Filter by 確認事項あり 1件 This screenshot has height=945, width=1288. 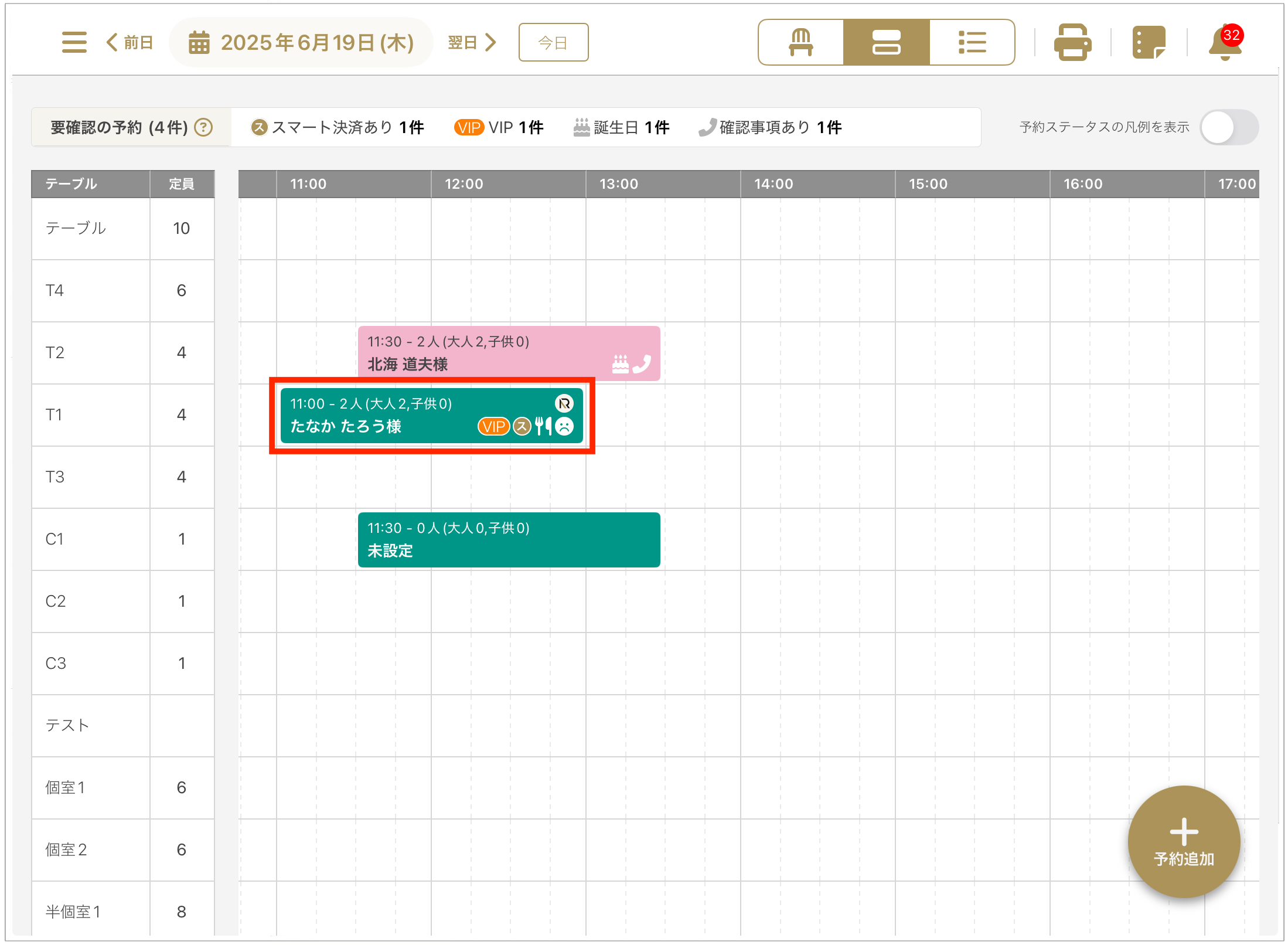pos(770,127)
